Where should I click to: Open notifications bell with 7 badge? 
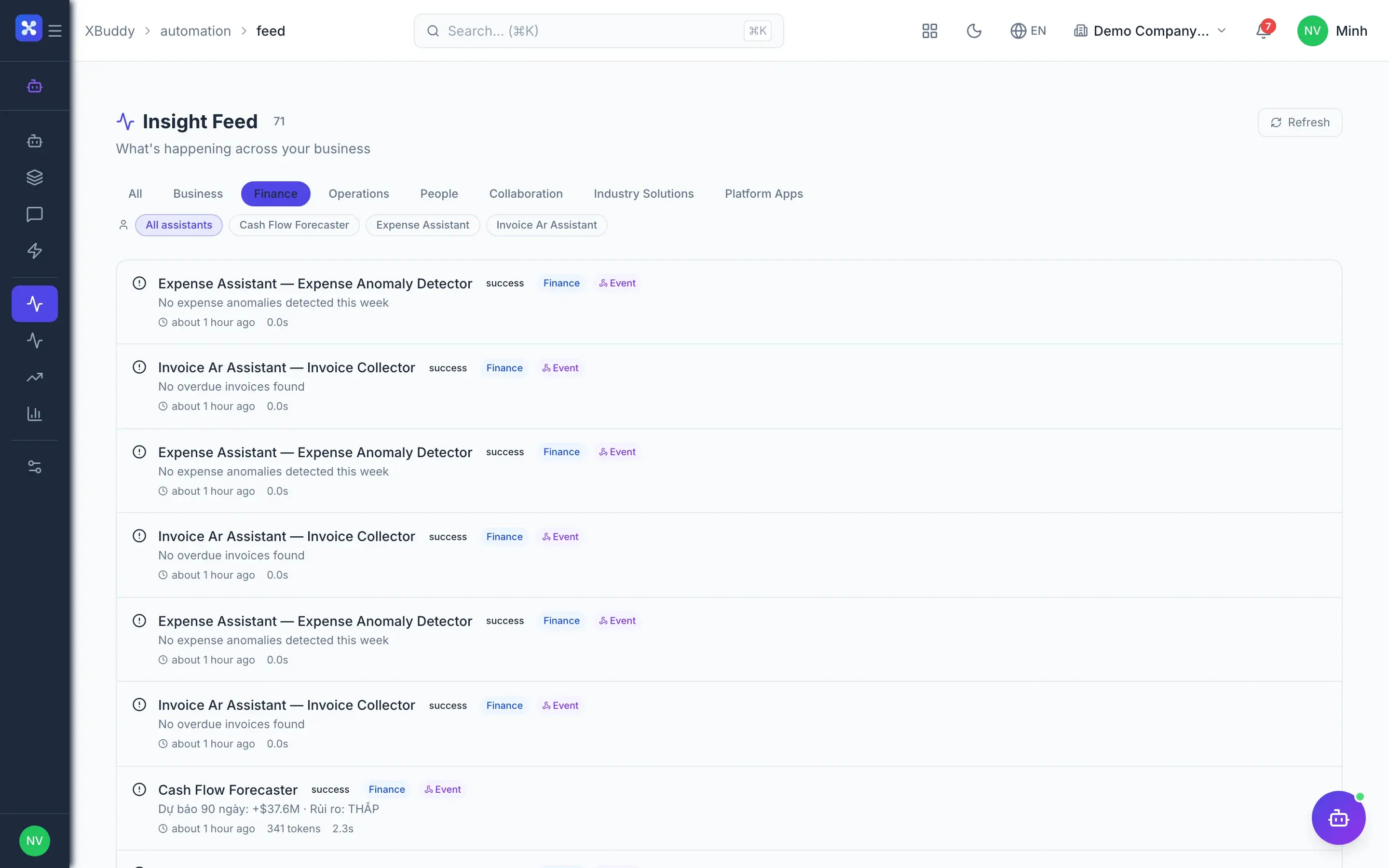pyautogui.click(x=1264, y=30)
